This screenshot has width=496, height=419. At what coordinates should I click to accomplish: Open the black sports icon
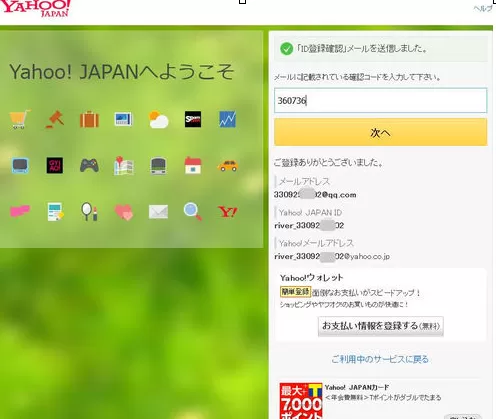(193, 119)
